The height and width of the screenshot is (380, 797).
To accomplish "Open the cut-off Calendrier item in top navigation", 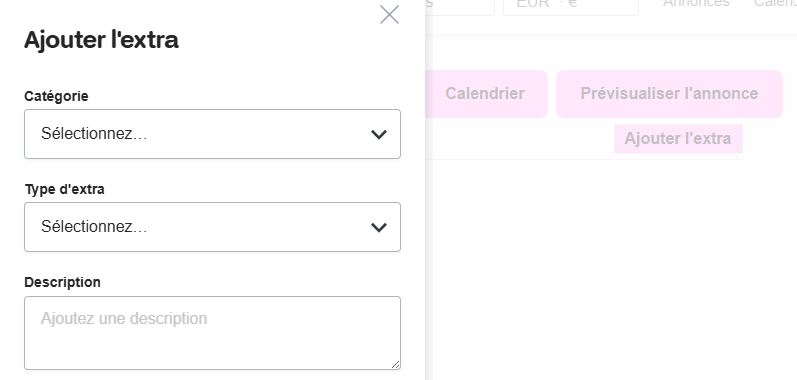I will click(x=775, y=3).
